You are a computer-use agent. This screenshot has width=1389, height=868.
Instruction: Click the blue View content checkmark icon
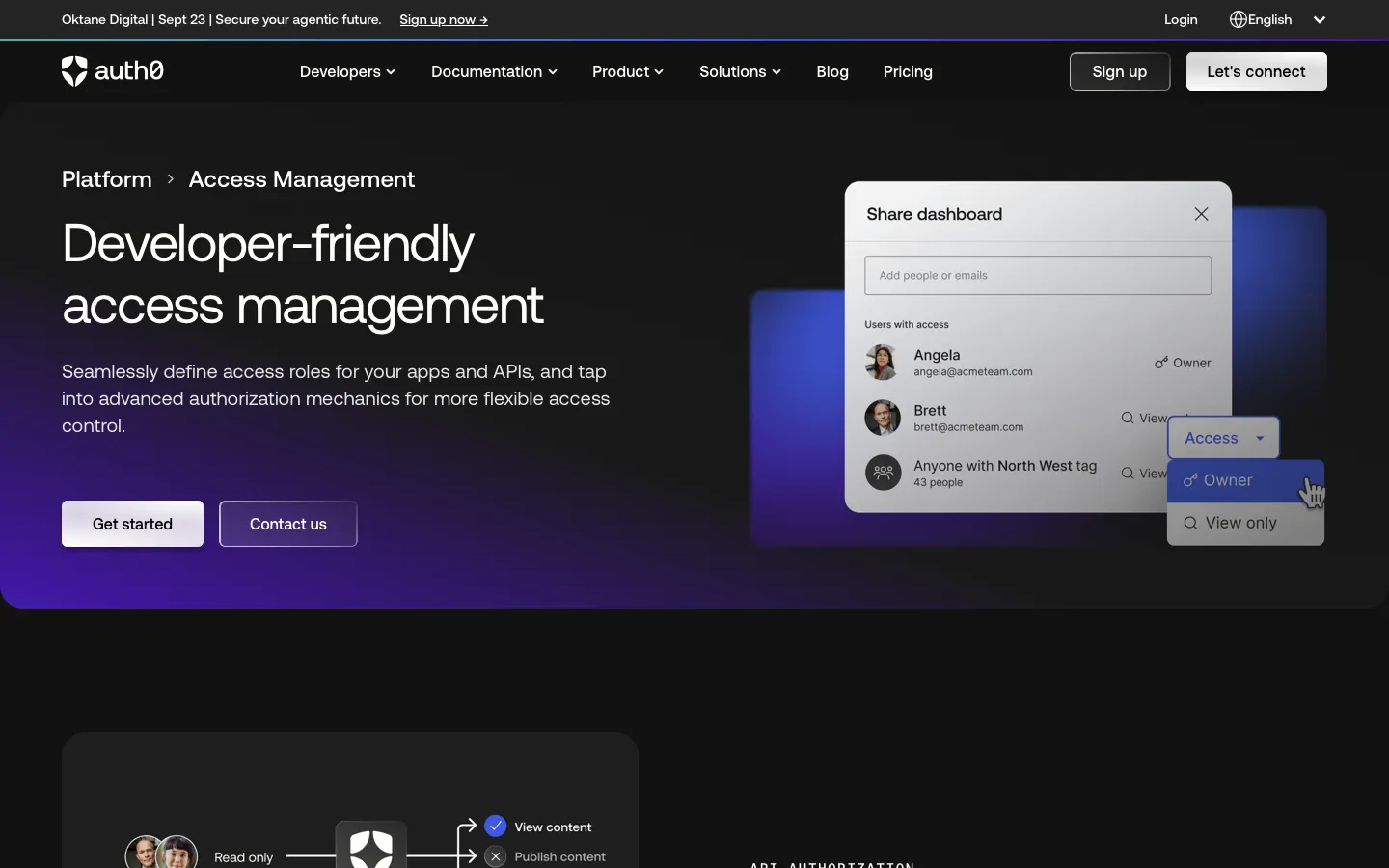point(496,827)
